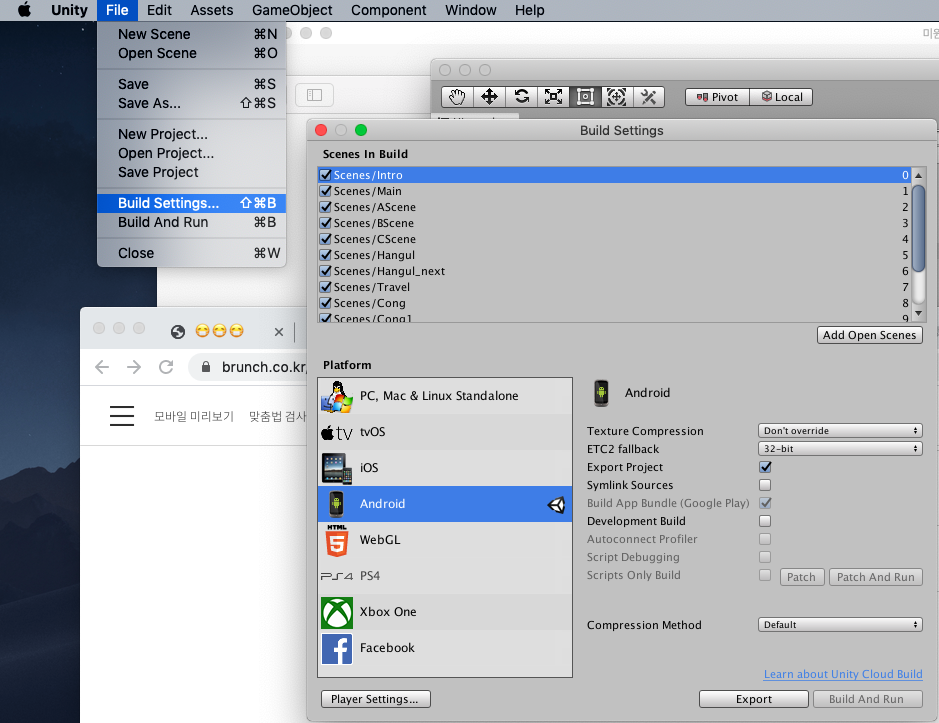The width and height of the screenshot is (939, 723).
Task: Choose Open Project... in File menu
Action: pyautogui.click(x=192, y=153)
